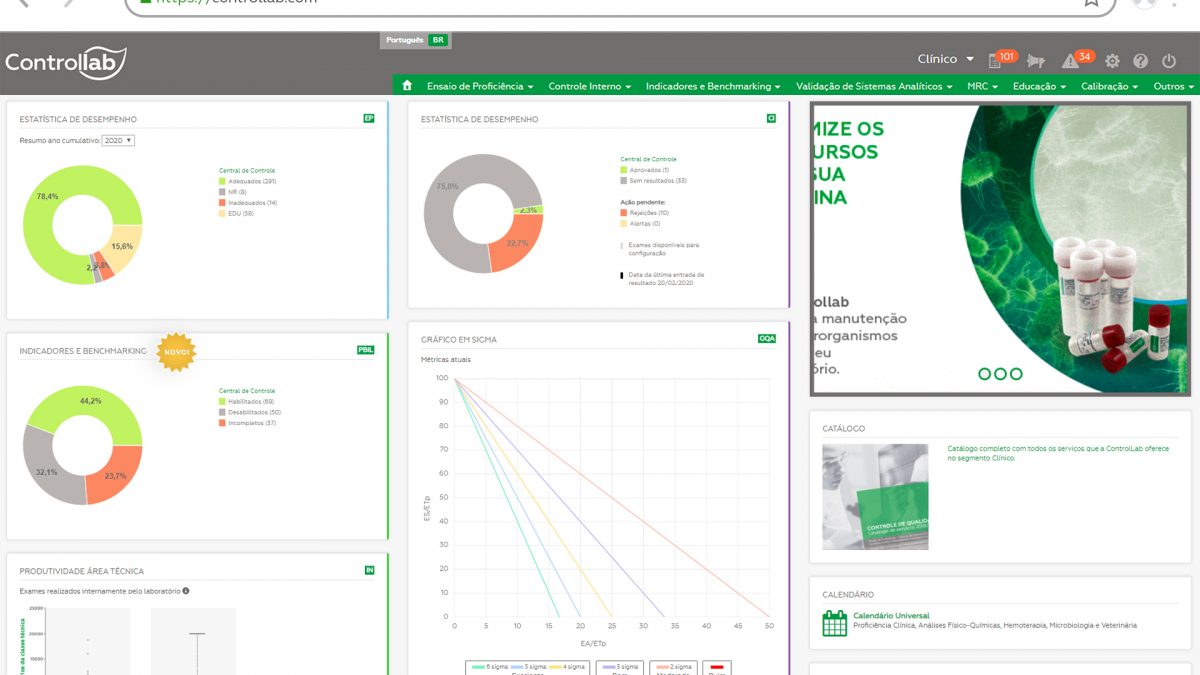This screenshot has width=1200, height=675.
Task: Go to the home icon in green navbar
Action: pyautogui.click(x=407, y=86)
